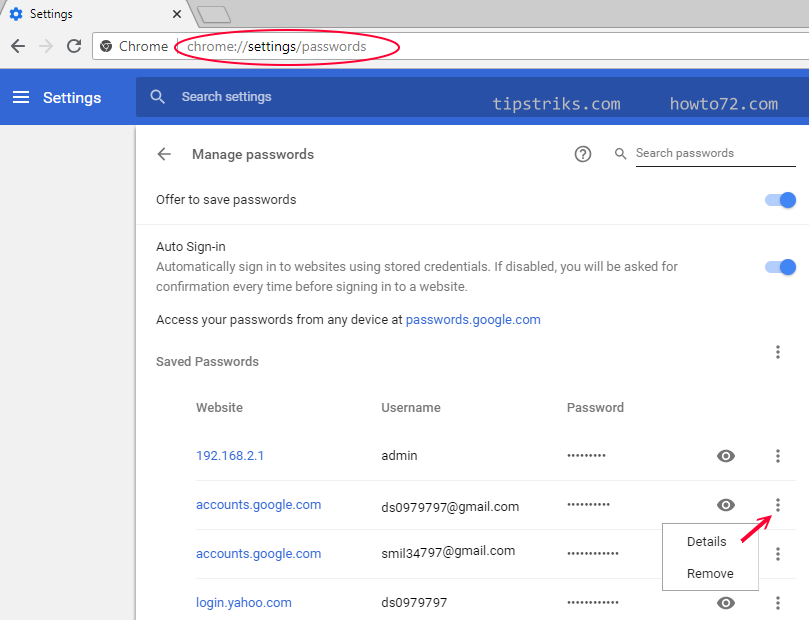The width and height of the screenshot is (809, 620).
Task: Click the address bar URL
Action: click(x=277, y=46)
